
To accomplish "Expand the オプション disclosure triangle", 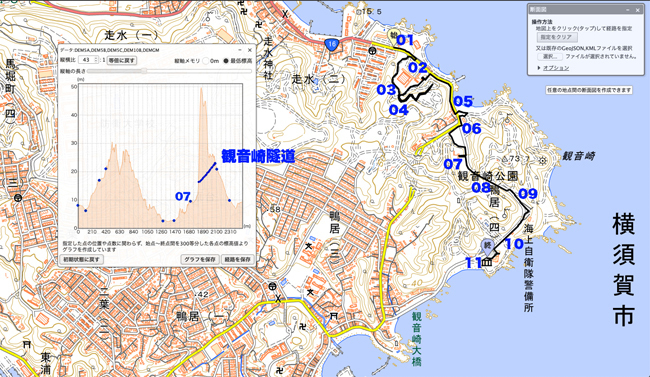I will point(539,68).
